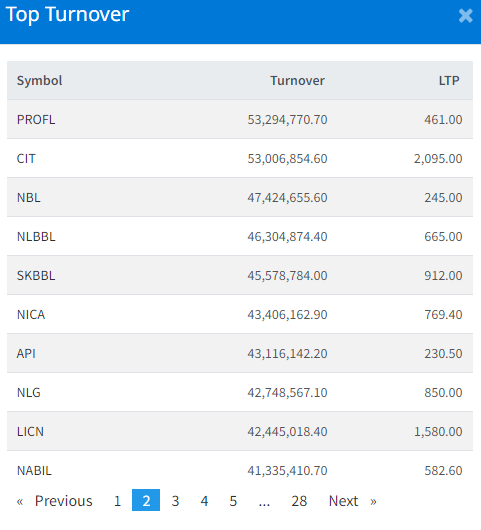
Task: Open the last page 28
Action: [x=299, y=501]
